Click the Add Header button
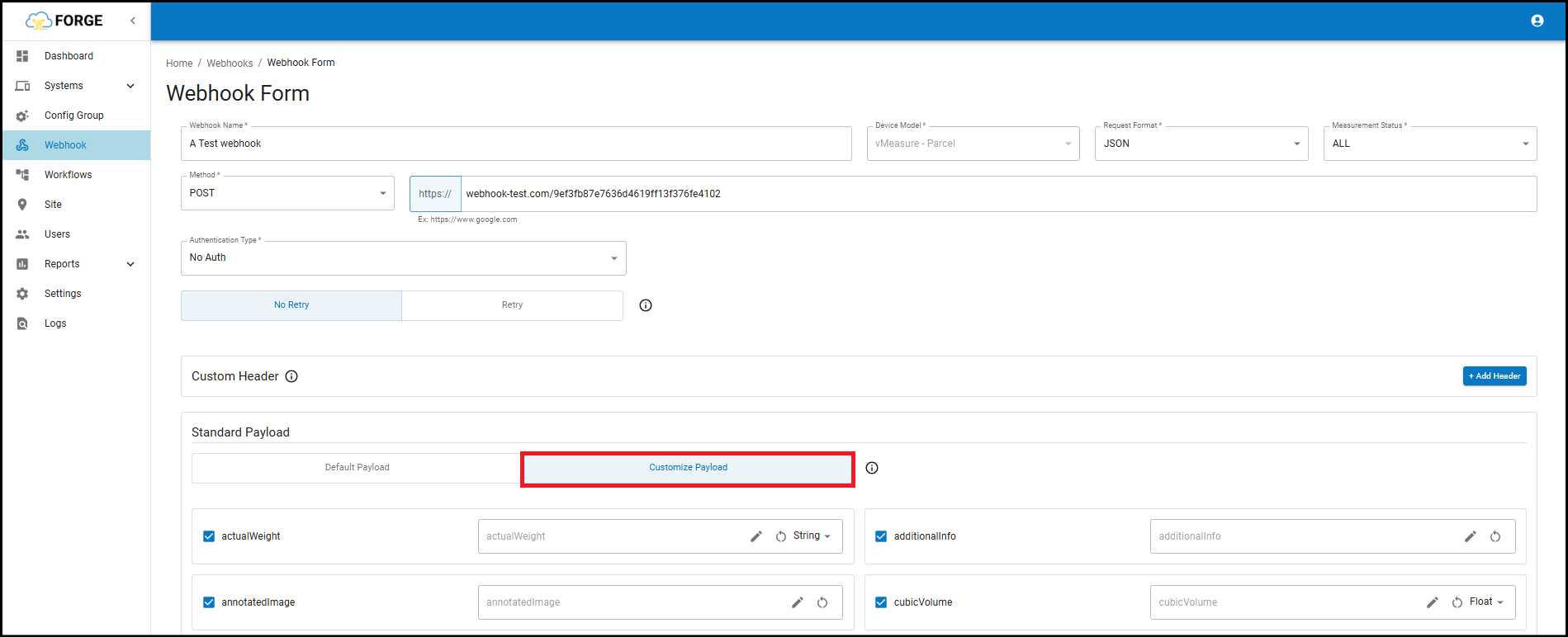 (1495, 376)
